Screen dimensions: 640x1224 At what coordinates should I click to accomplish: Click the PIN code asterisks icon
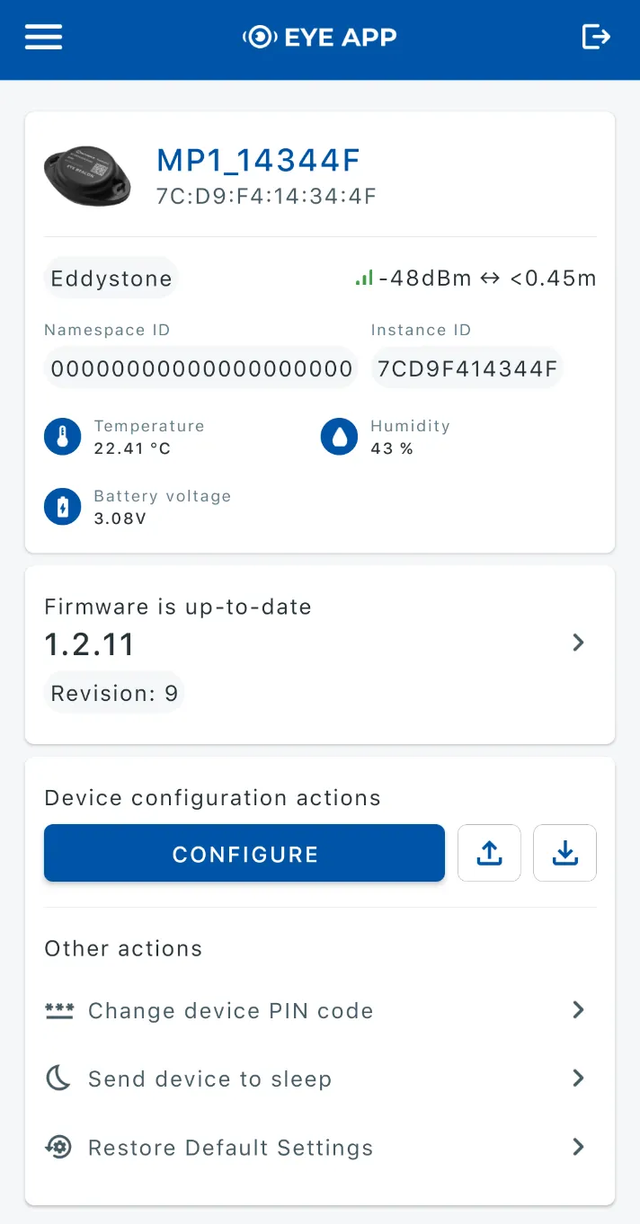59,1010
